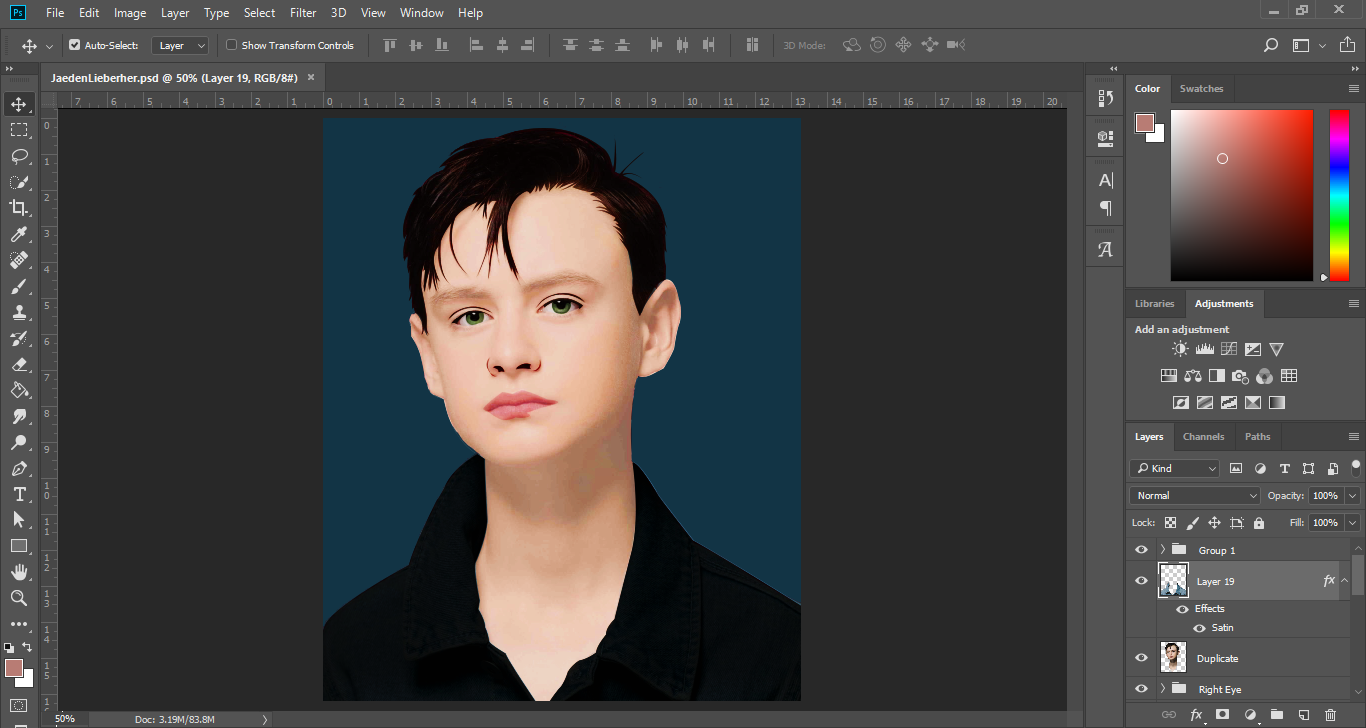Select the Hand tool
The image size is (1366, 728).
(x=19, y=572)
